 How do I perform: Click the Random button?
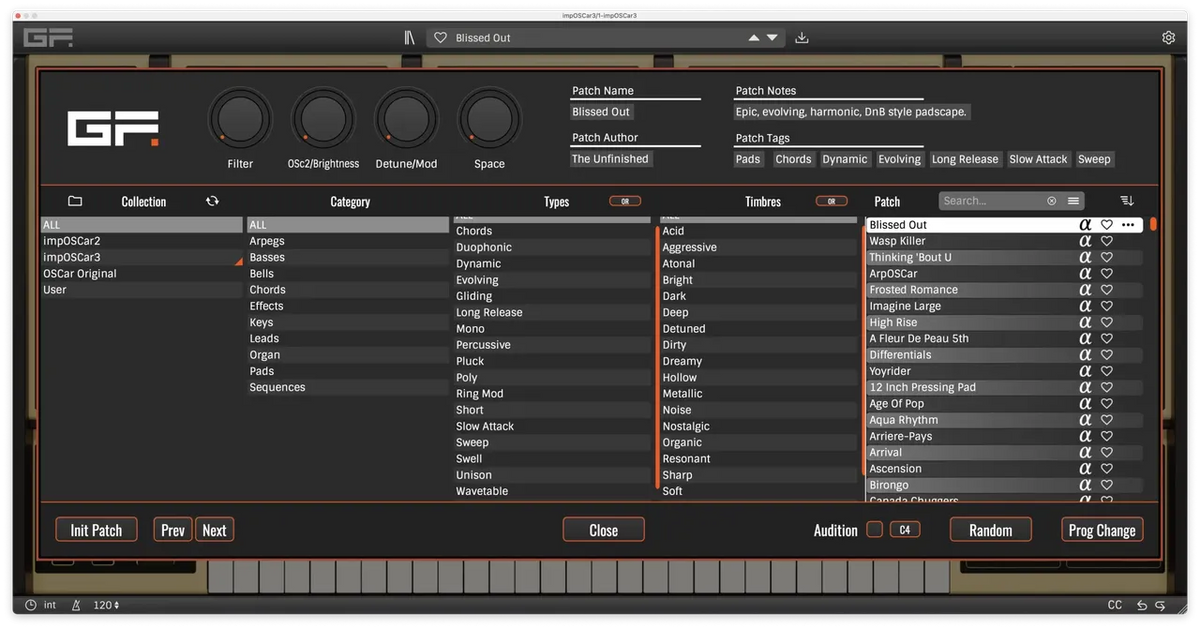[990, 530]
